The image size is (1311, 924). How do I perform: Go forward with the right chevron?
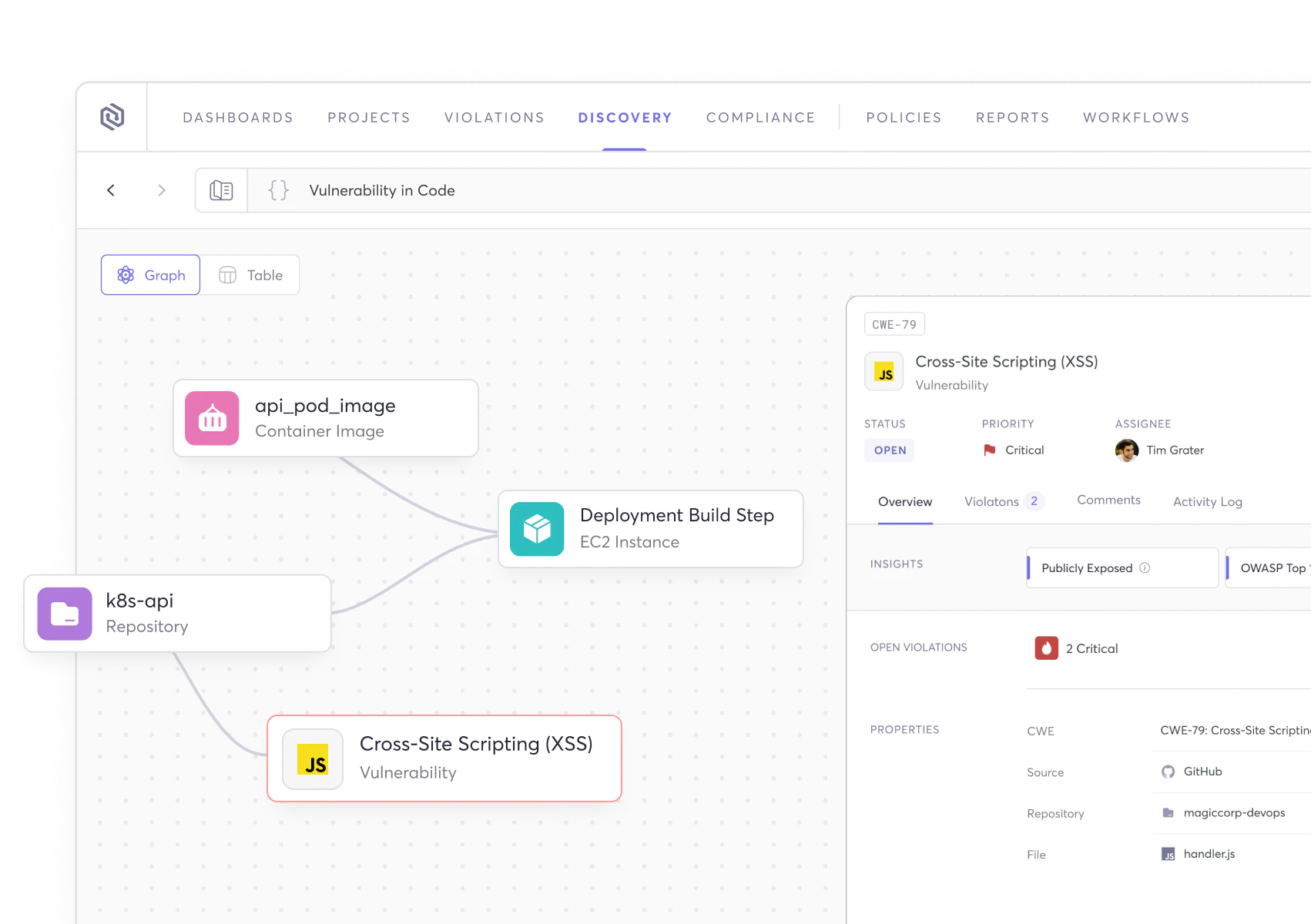(x=161, y=190)
